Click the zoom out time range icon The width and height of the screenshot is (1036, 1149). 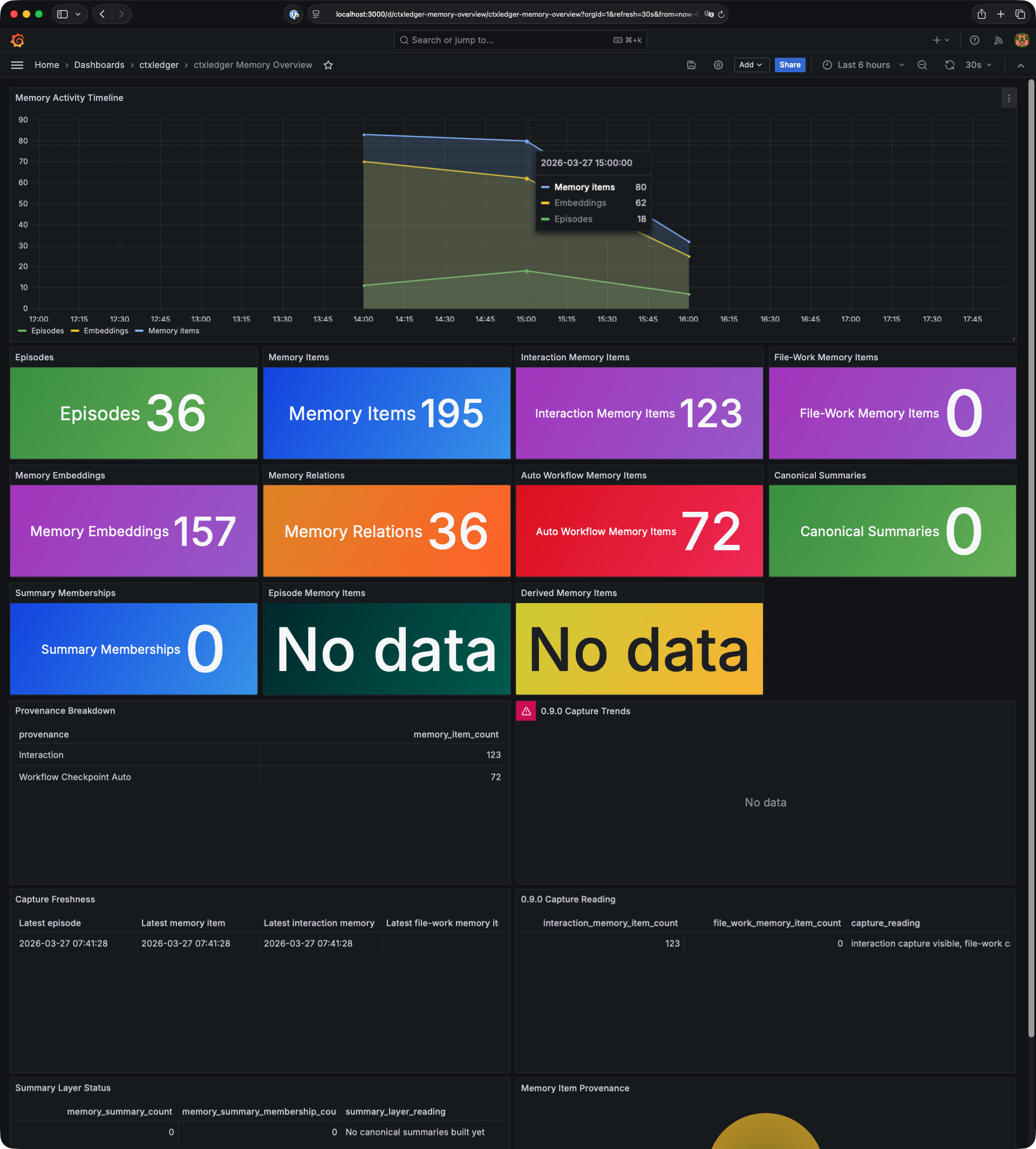pyautogui.click(x=922, y=65)
